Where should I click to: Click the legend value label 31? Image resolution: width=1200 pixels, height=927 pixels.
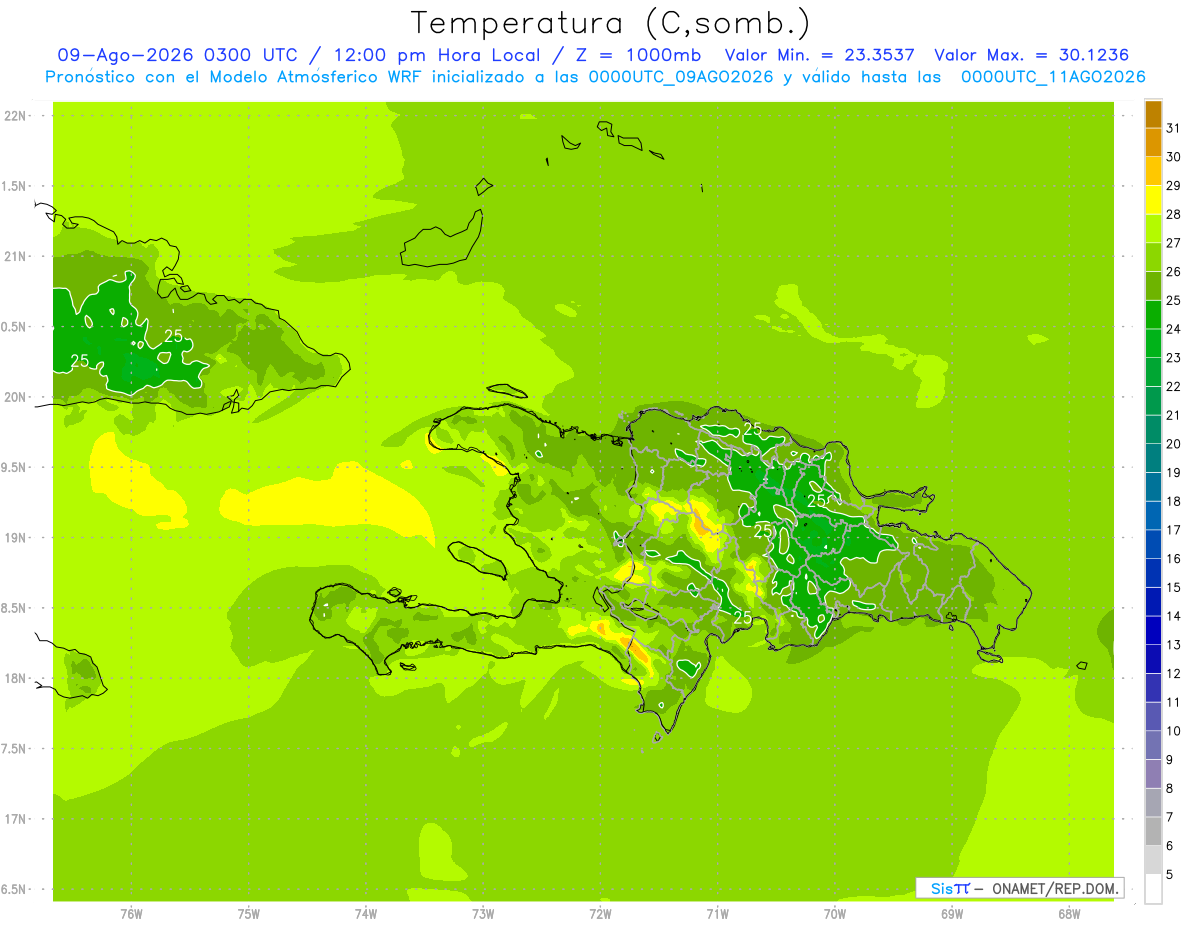point(1174,128)
